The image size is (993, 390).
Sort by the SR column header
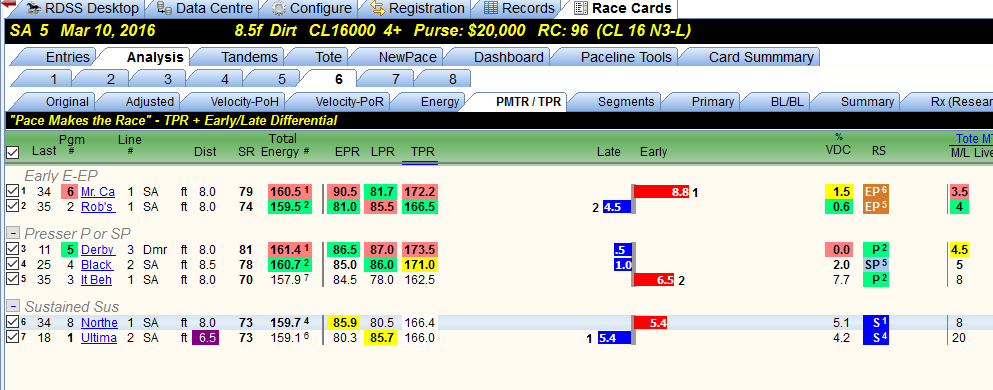(246, 152)
